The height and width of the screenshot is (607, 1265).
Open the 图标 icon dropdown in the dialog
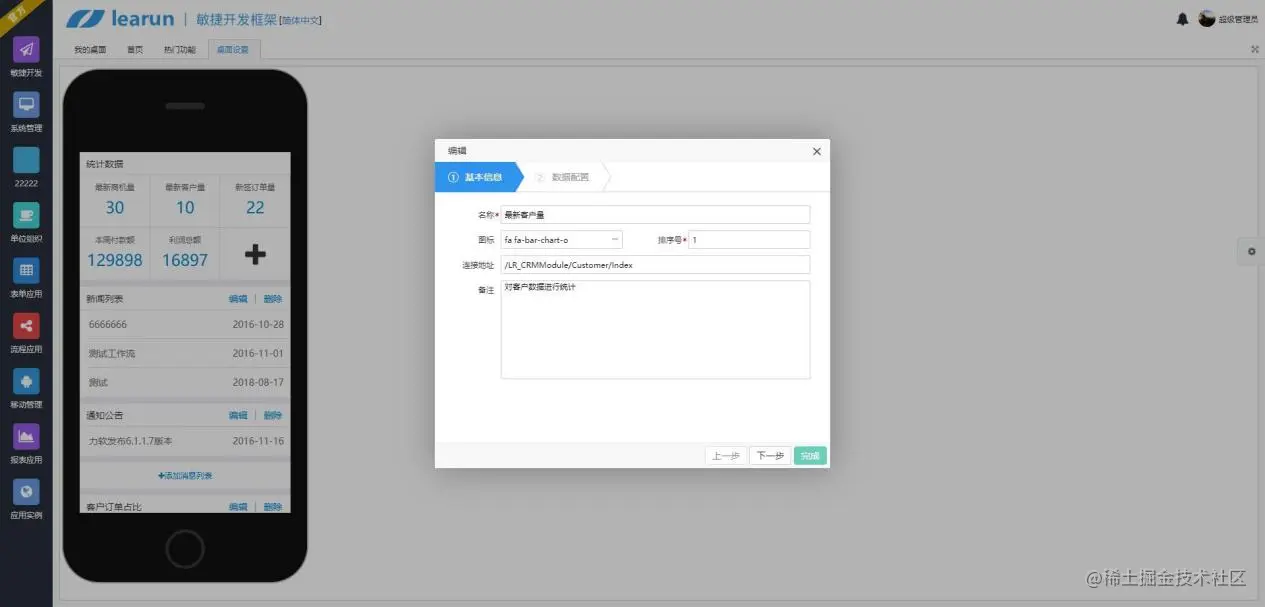pyautogui.click(x=614, y=239)
